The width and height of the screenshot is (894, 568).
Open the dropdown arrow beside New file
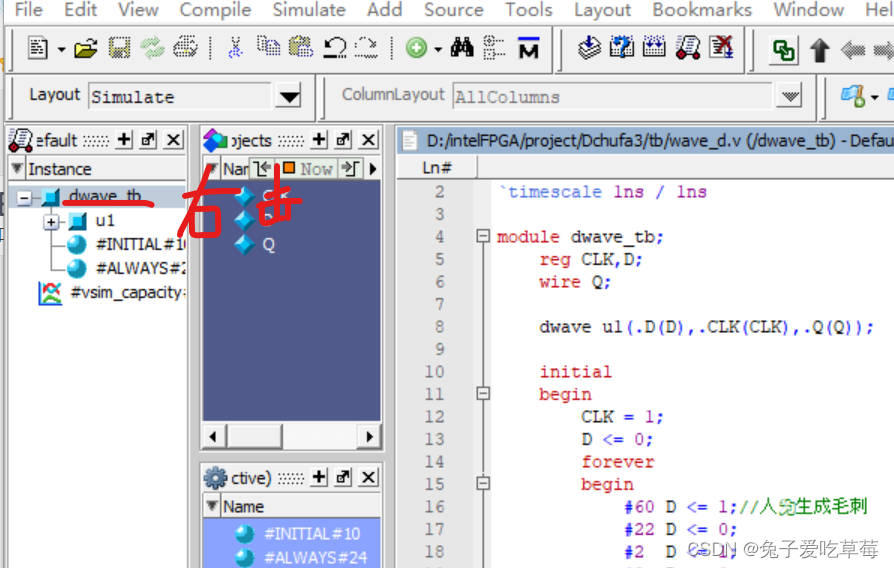point(61,50)
